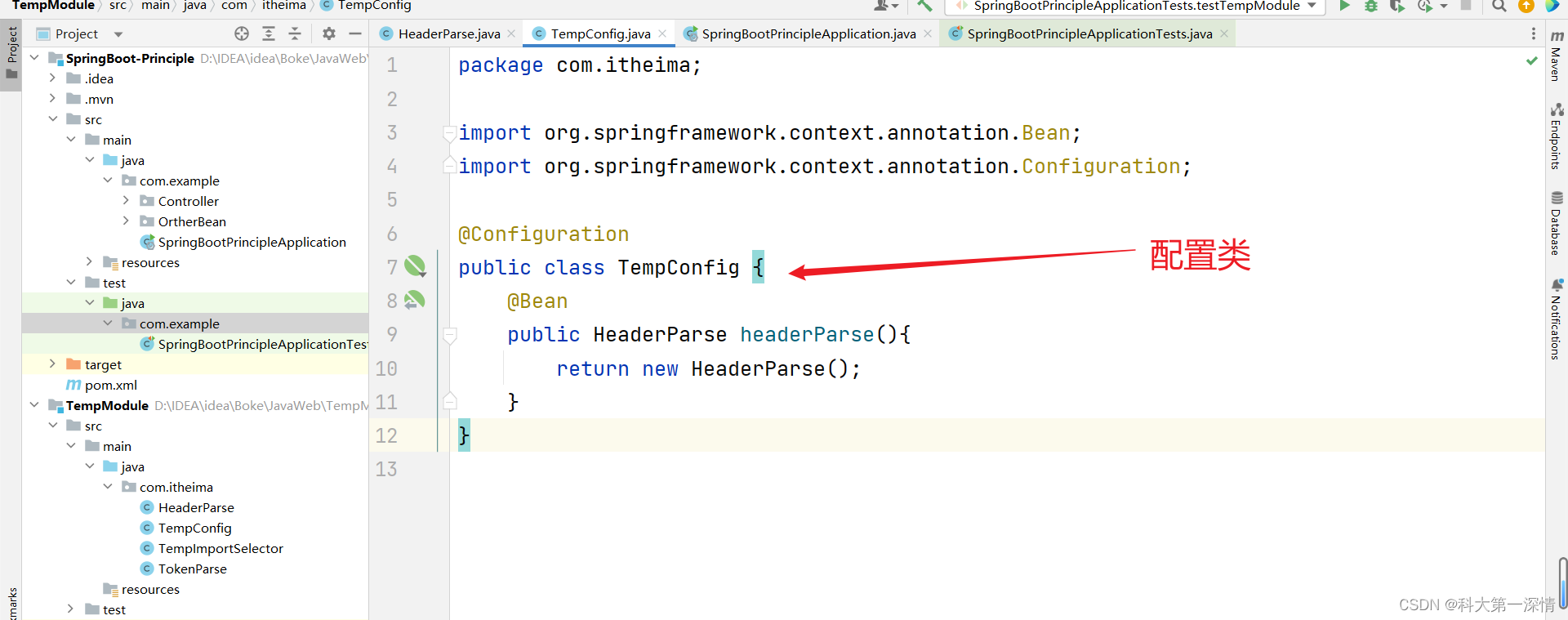Hide the Project panel with minus icon
1568x620 pixels.
click(x=355, y=33)
